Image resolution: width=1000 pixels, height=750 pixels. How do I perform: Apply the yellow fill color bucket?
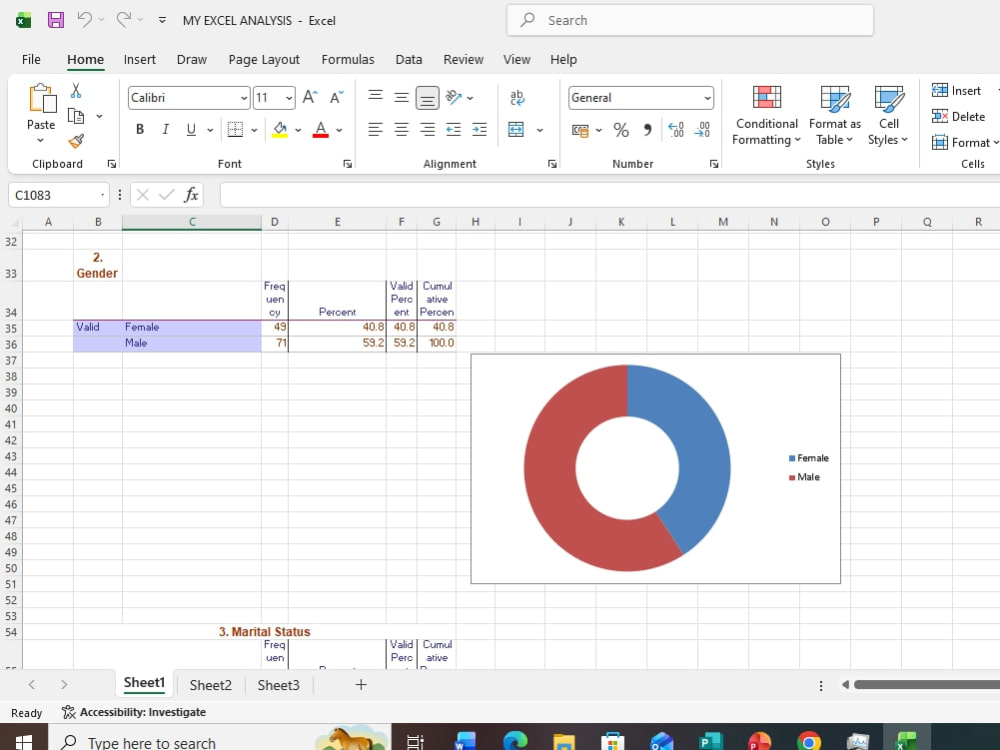click(x=280, y=129)
